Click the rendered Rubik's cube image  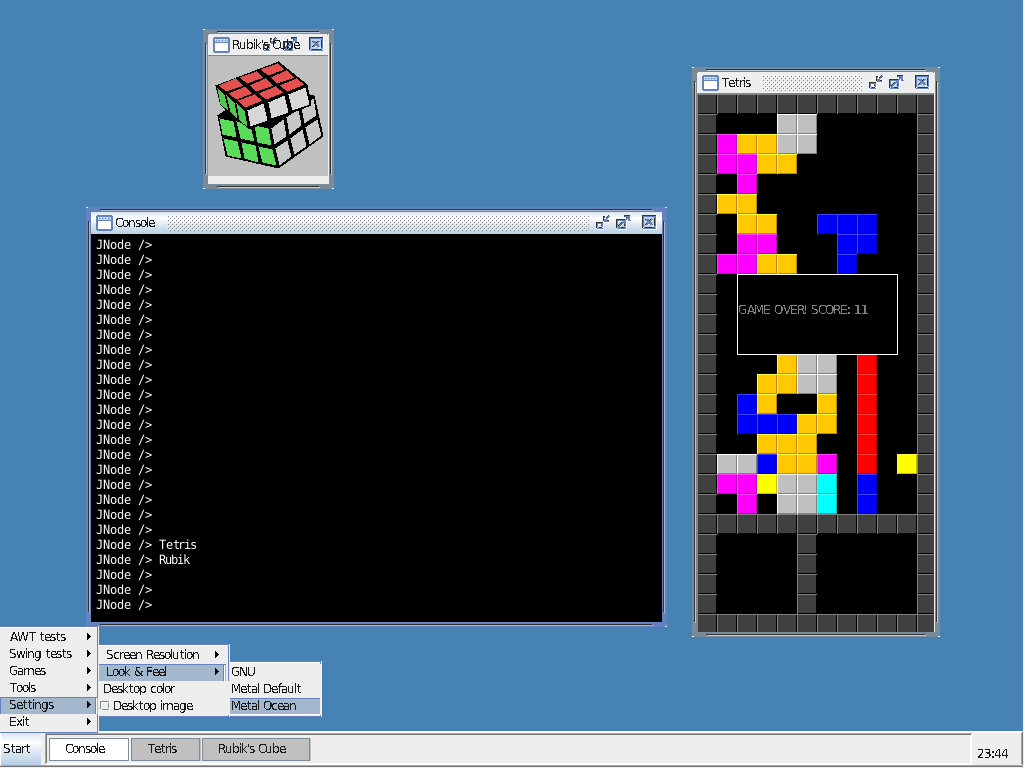pos(268,115)
